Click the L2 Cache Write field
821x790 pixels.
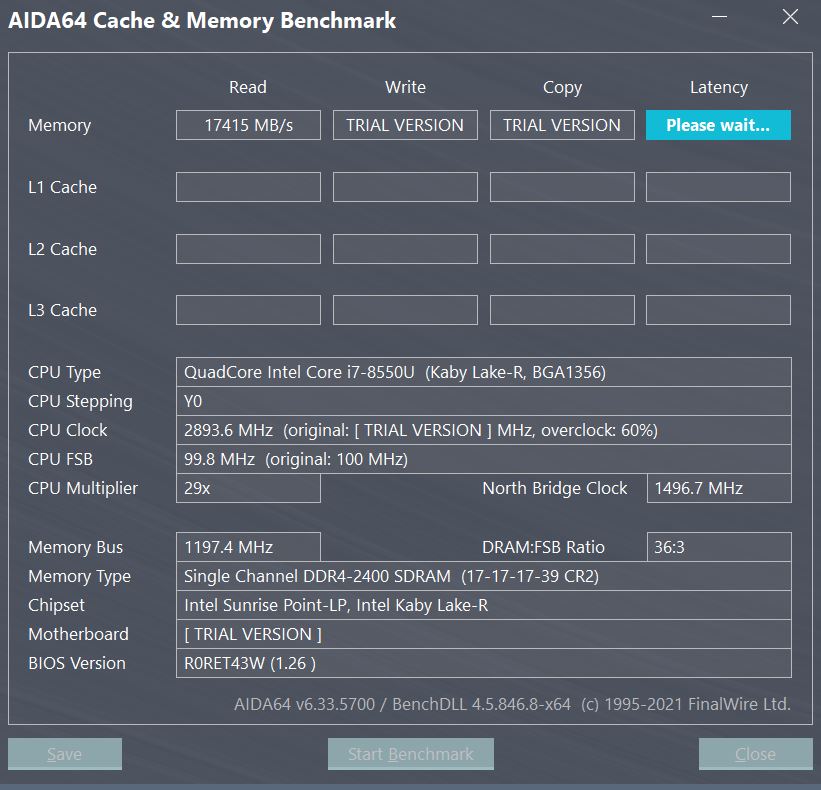[x=405, y=249]
